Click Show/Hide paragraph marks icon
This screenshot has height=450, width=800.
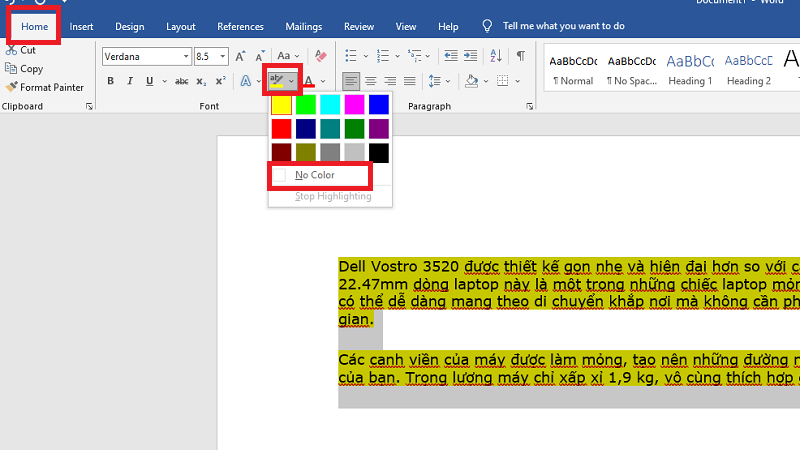coord(520,56)
